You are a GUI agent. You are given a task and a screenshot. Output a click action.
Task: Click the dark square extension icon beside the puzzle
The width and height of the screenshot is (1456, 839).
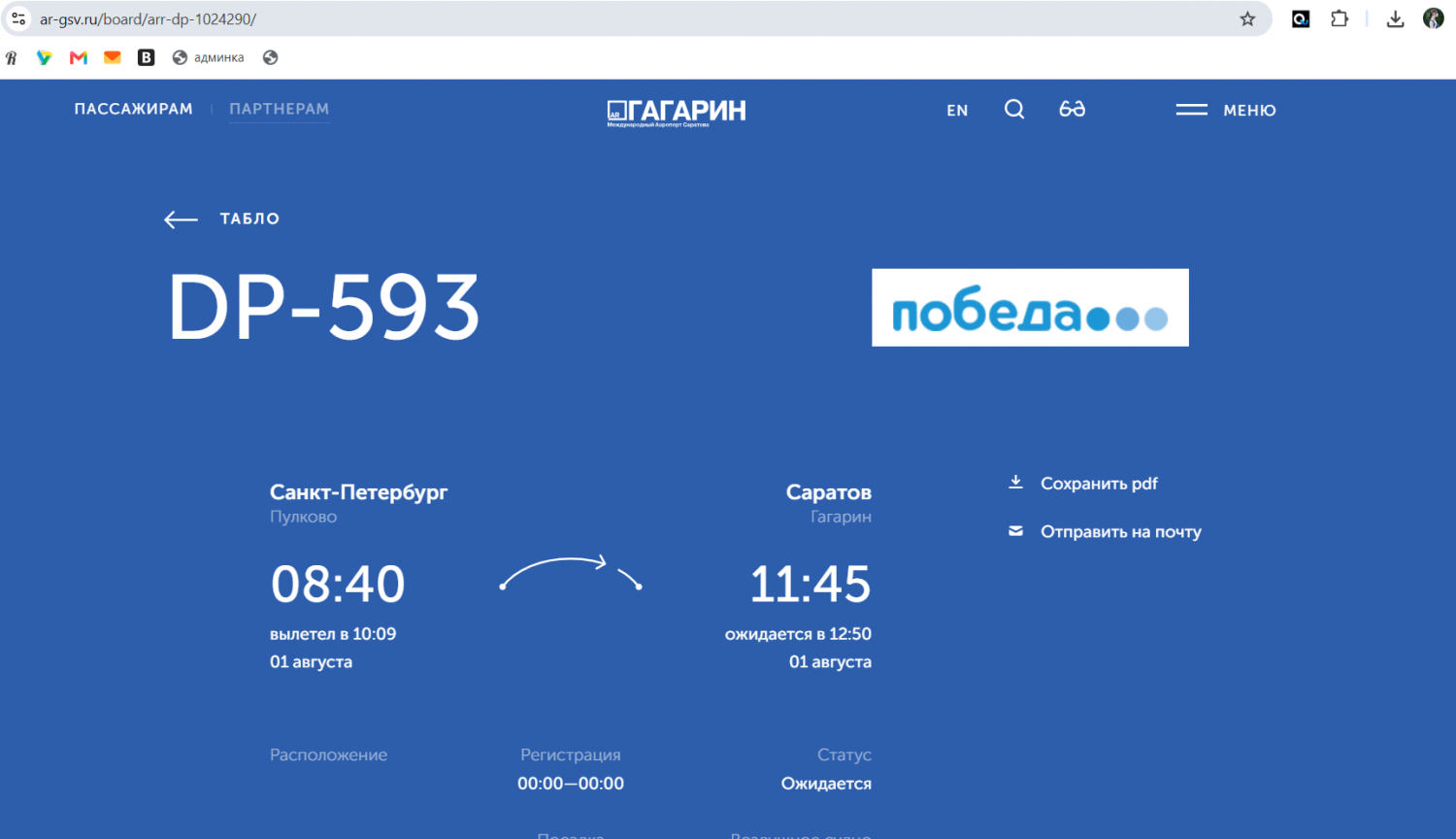click(1301, 18)
